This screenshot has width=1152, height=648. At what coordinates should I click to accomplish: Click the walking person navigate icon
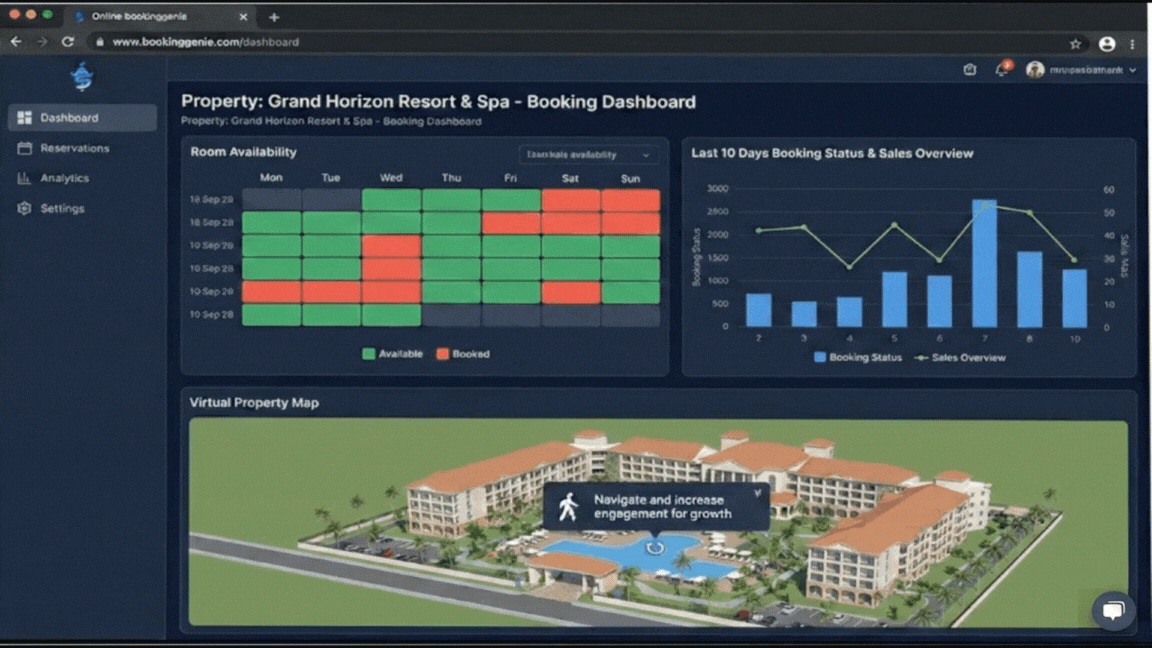(x=568, y=507)
